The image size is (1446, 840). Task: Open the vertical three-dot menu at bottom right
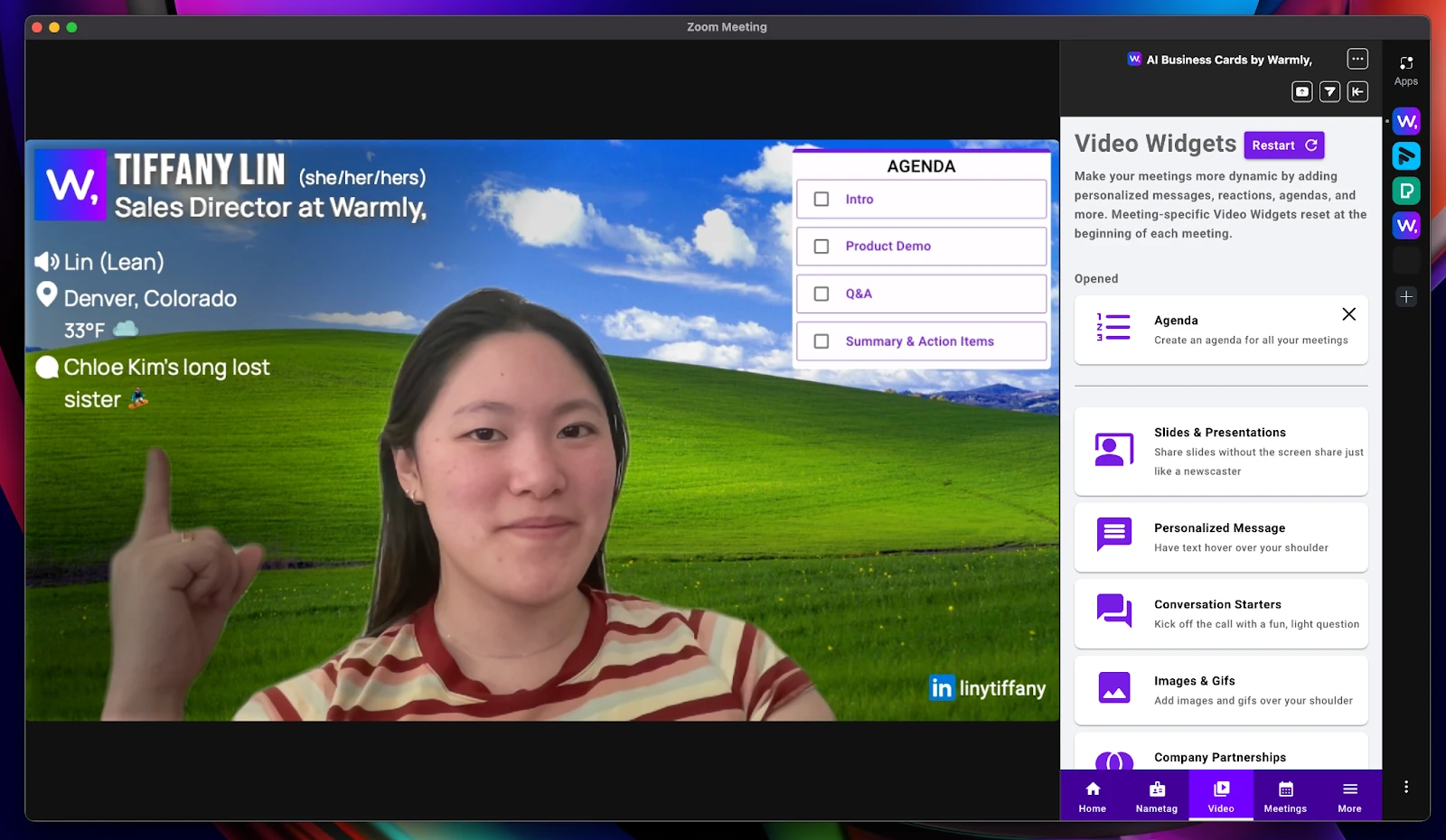(x=1406, y=787)
